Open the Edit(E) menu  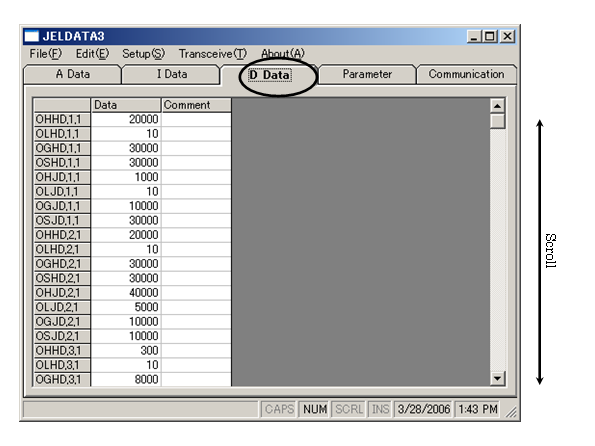tap(92, 54)
